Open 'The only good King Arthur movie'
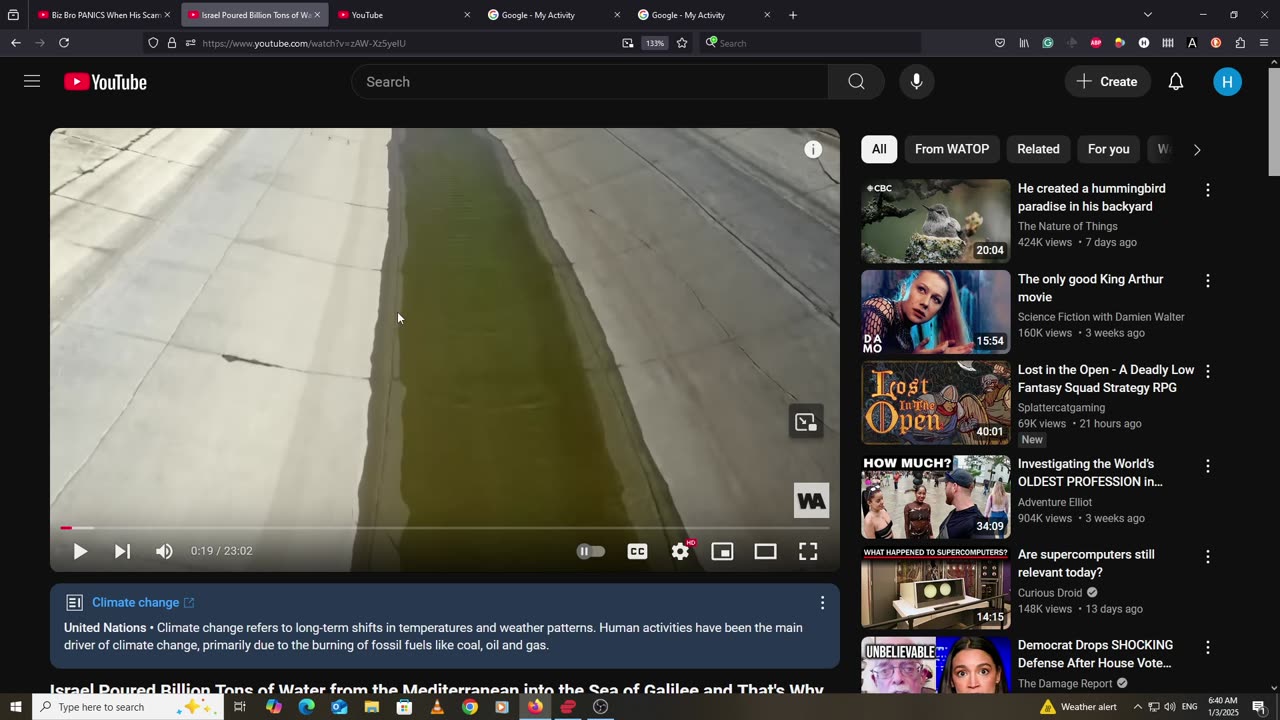The width and height of the screenshot is (1280, 720). [x=1090, y=288]
